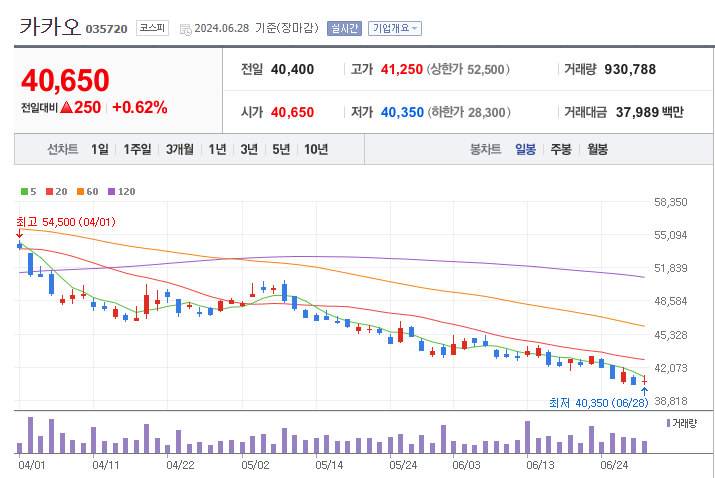715x478 pixels.
Task: Click the red 20-day moving average swatch
Action: point(49,192)
